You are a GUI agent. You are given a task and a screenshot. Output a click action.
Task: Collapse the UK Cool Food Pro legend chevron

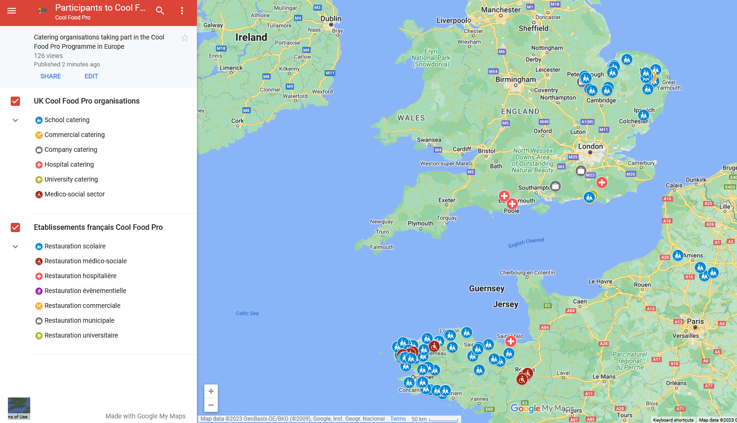point(16,120)
